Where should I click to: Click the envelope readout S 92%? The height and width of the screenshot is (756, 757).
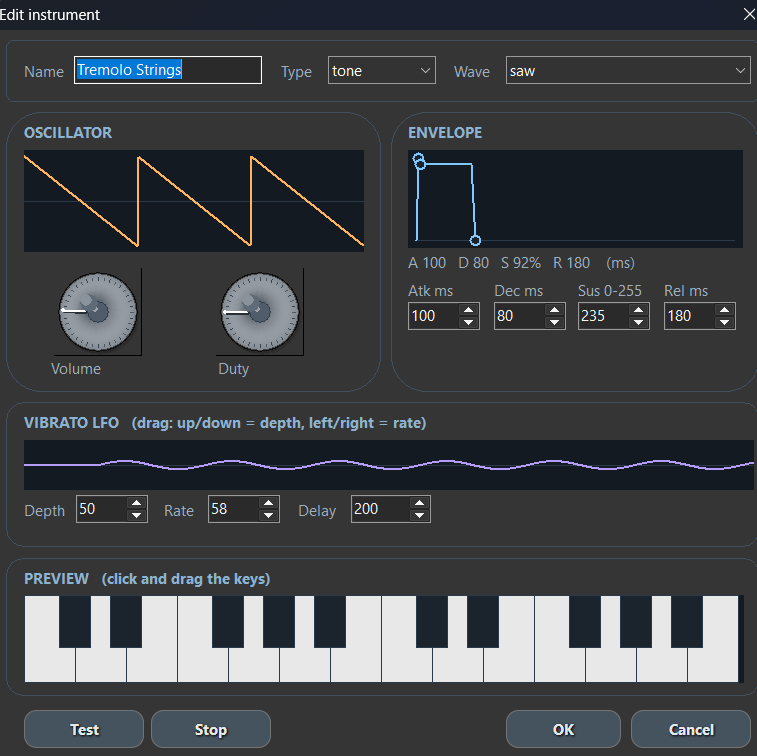(x=520, y=263)
